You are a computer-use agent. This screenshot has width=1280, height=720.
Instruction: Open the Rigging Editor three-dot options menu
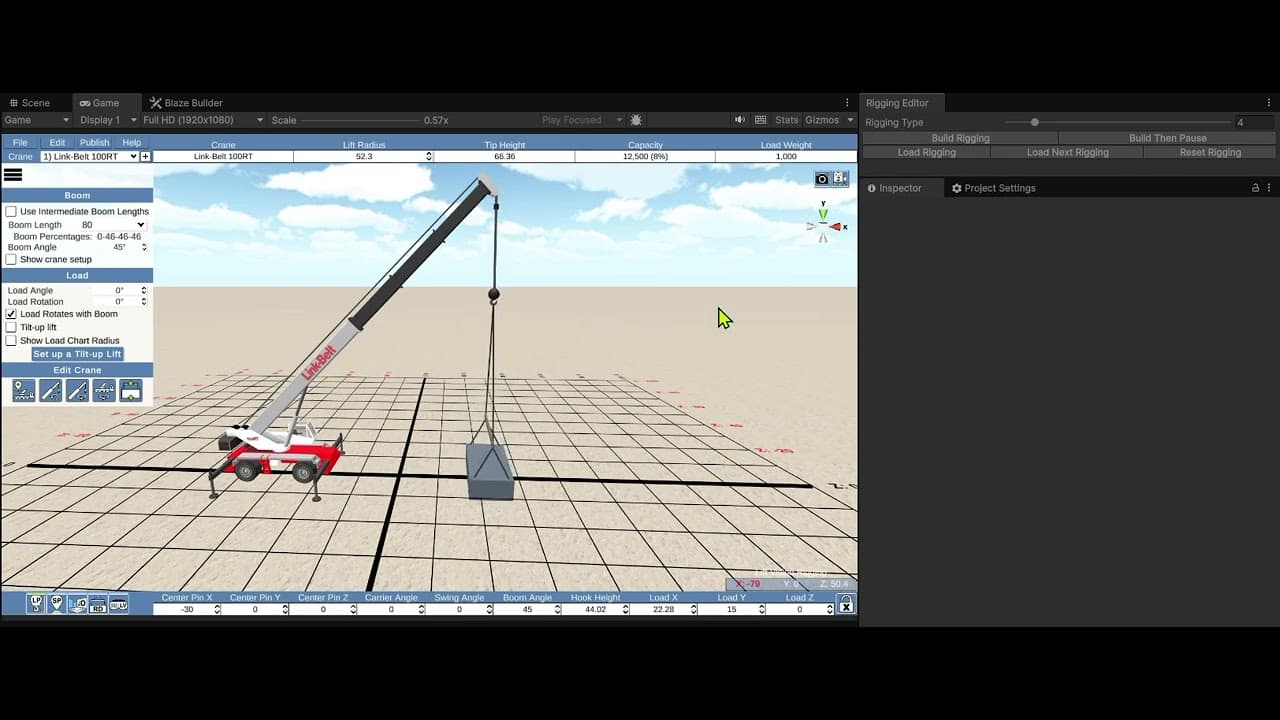click(x=1271, y=103)
